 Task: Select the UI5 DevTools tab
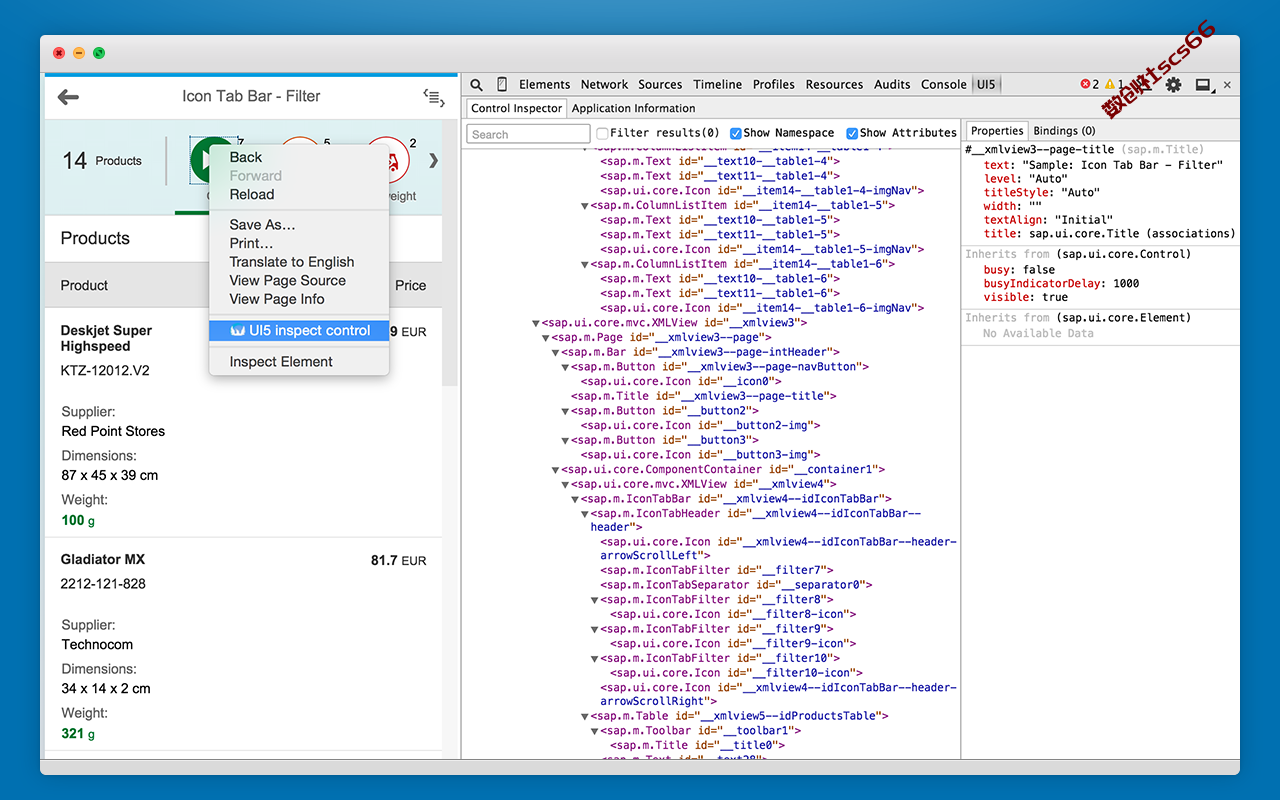pyautogui.click(x=986, y=85)
